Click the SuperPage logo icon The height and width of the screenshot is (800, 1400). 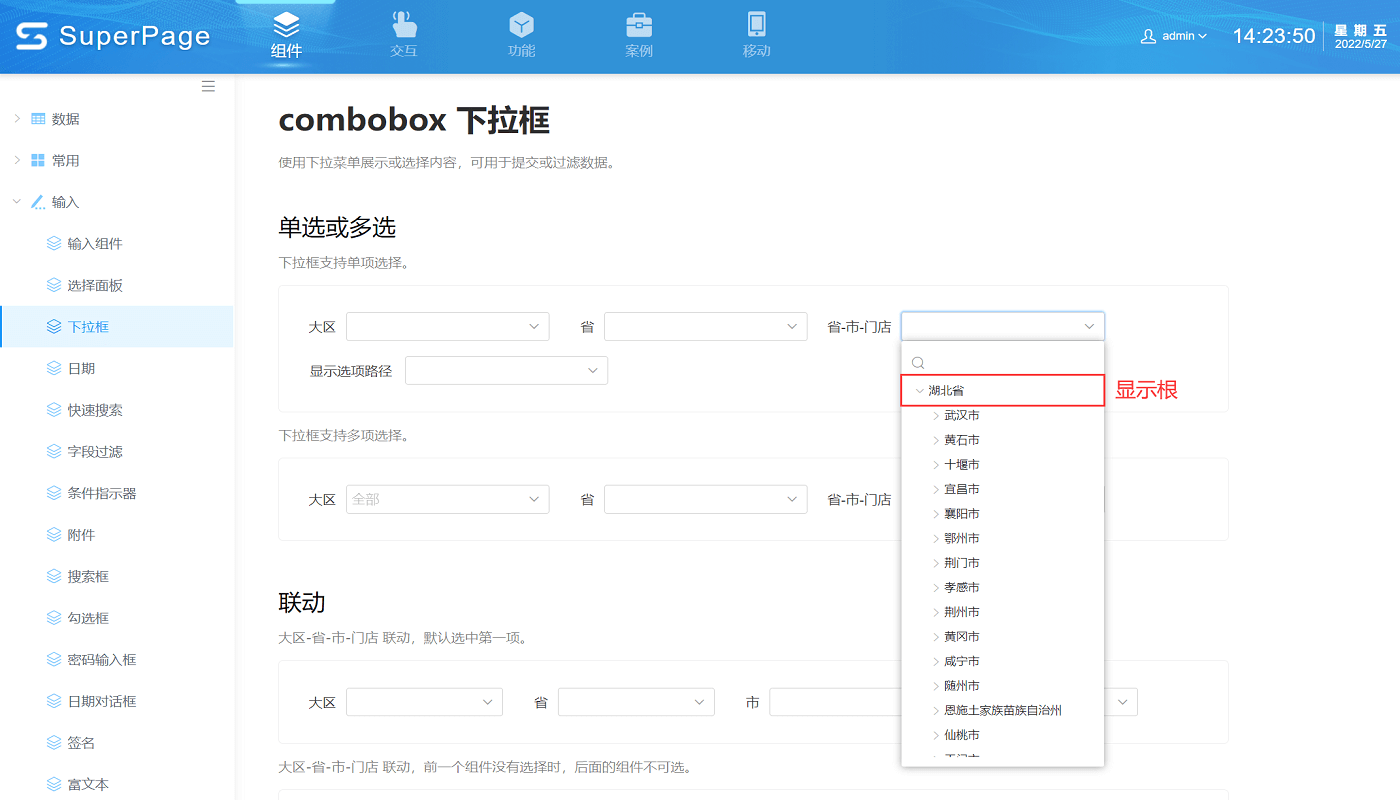31,36
